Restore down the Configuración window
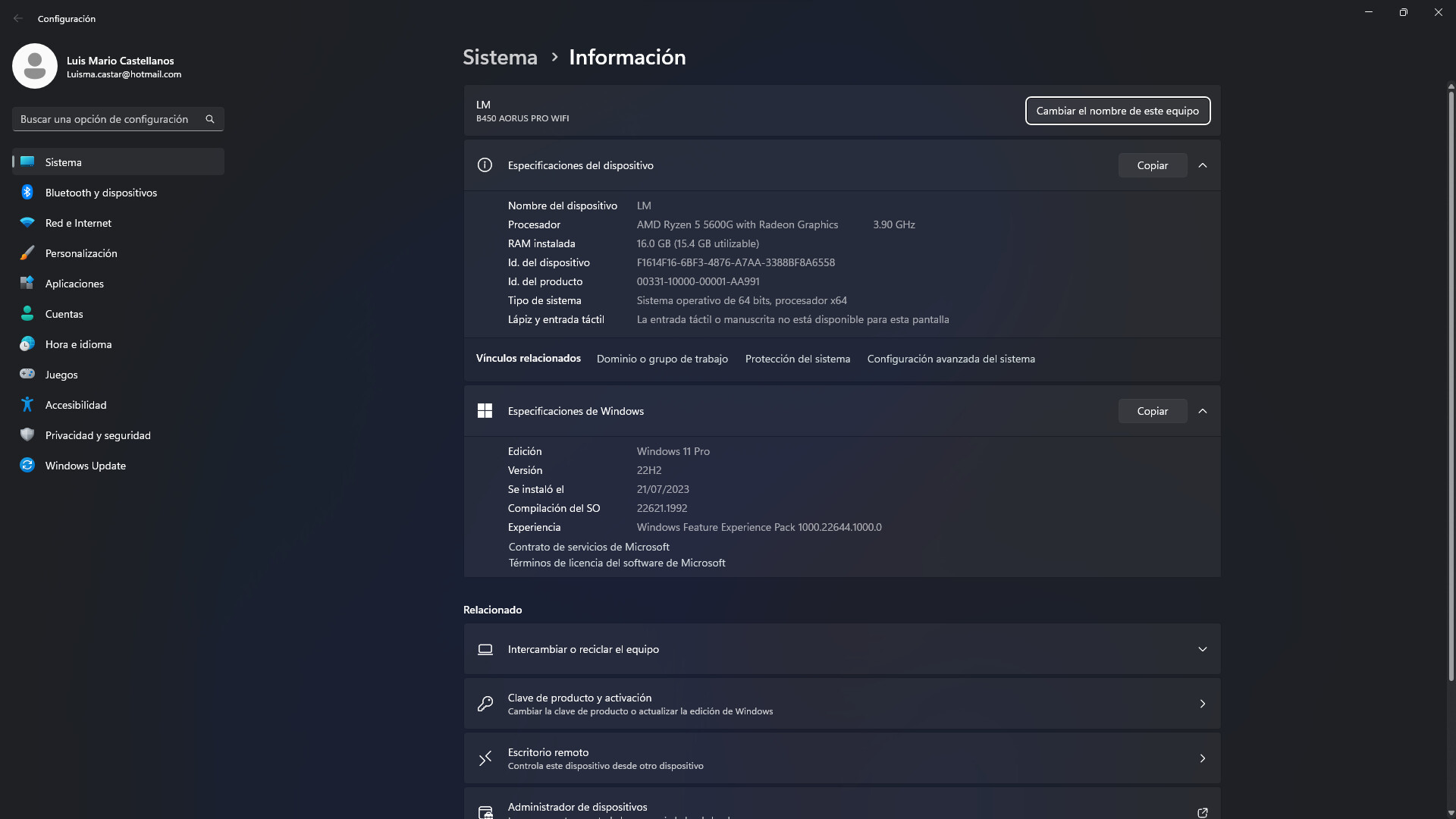Image resolution: width=1456 pixels, height=819 pixels. pos(1404,12)
